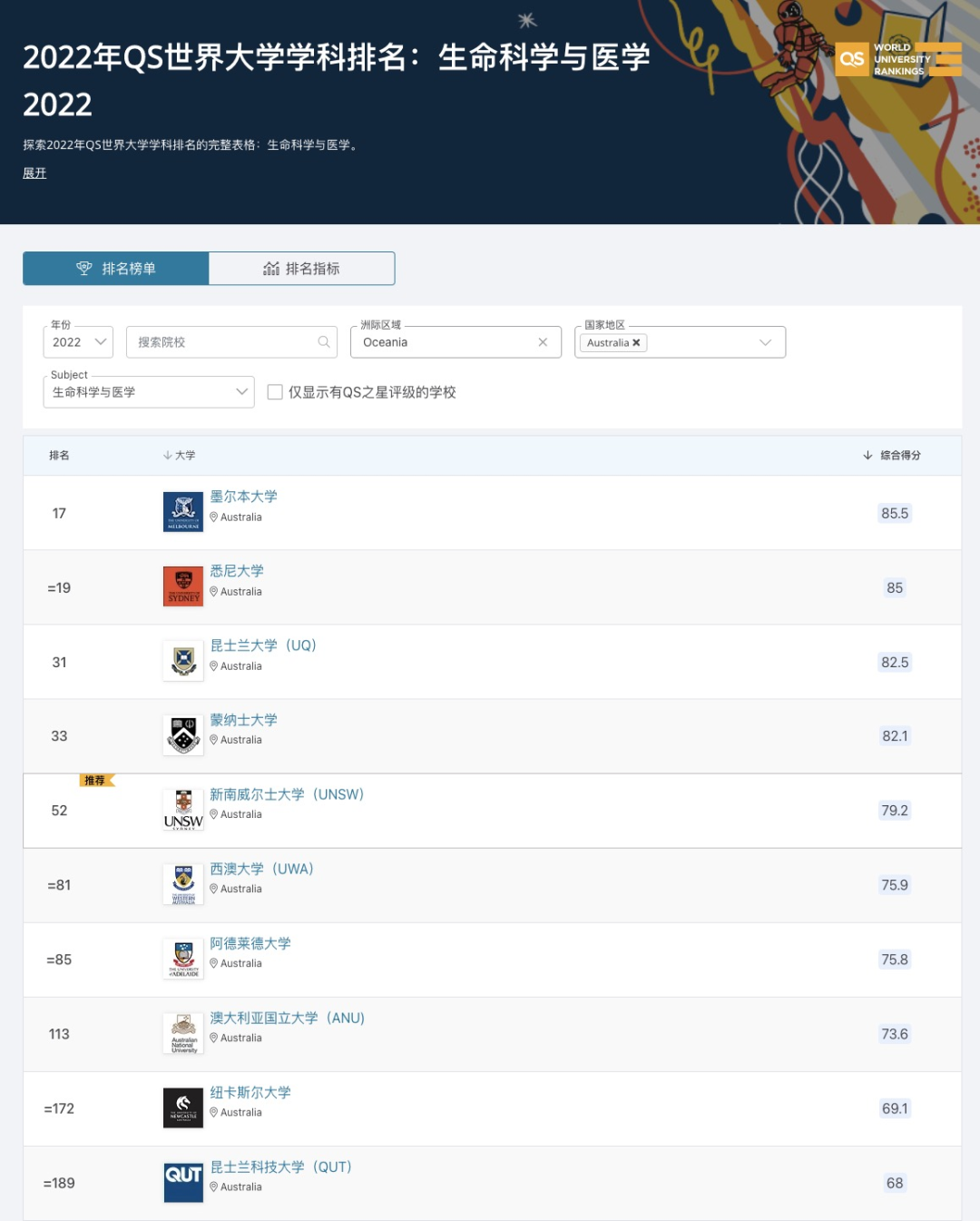Click rank 113 for ANU

pyautogui.click(x=59, y=1034)
